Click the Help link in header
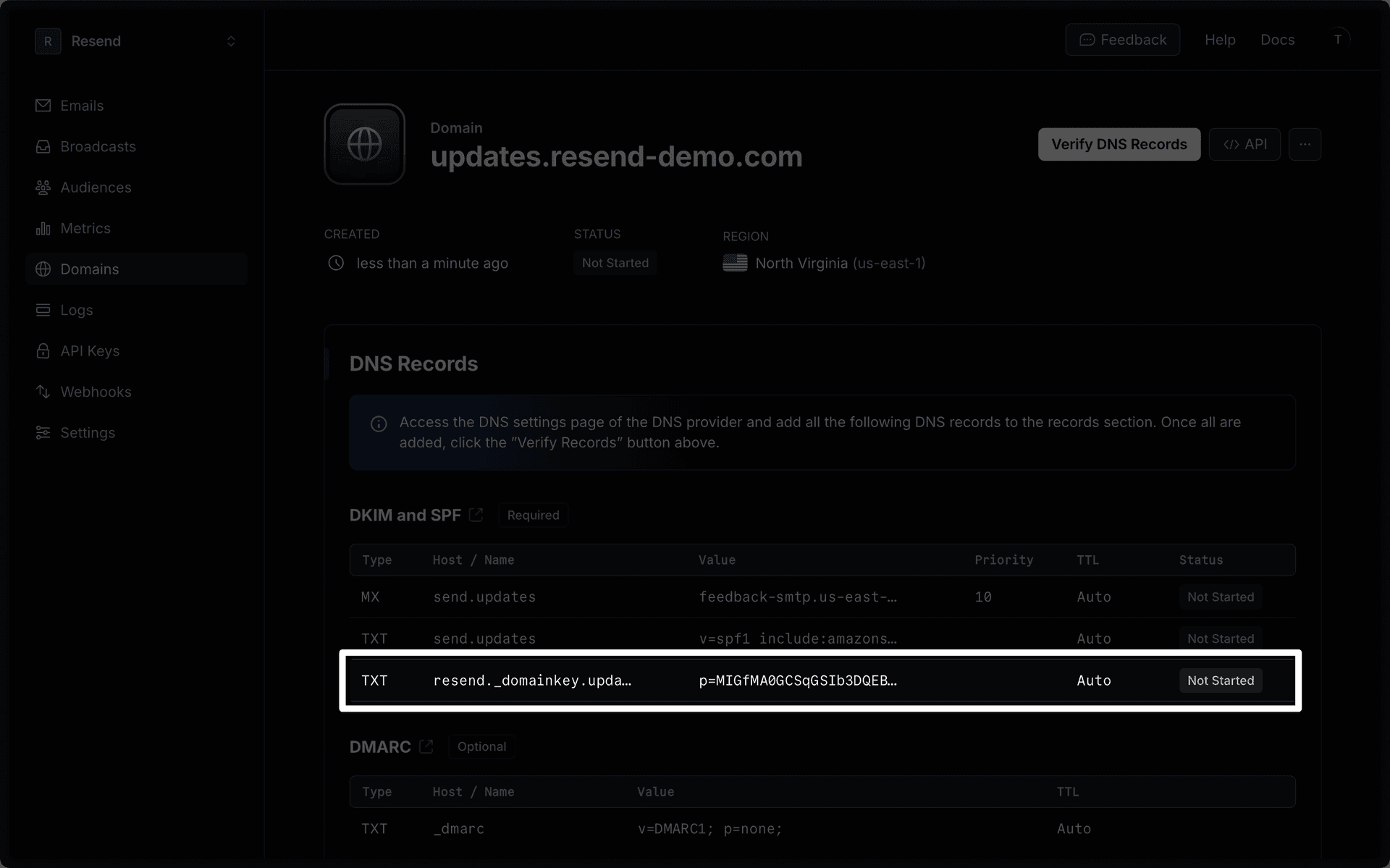The height and width of the screenshot is (868, 1390). tap(1220, 40)
